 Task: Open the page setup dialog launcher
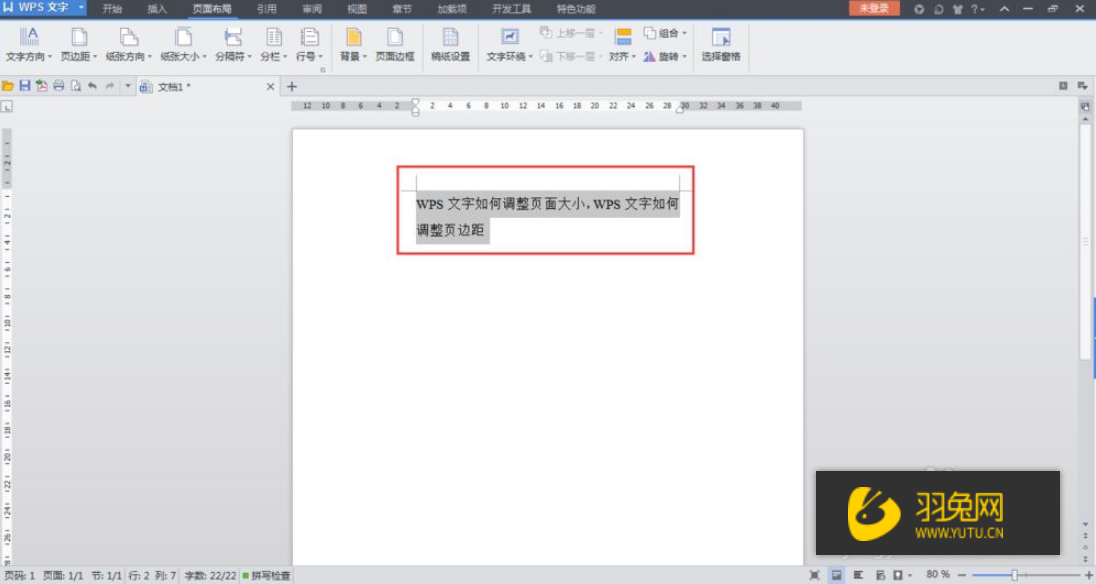[323, 70]
